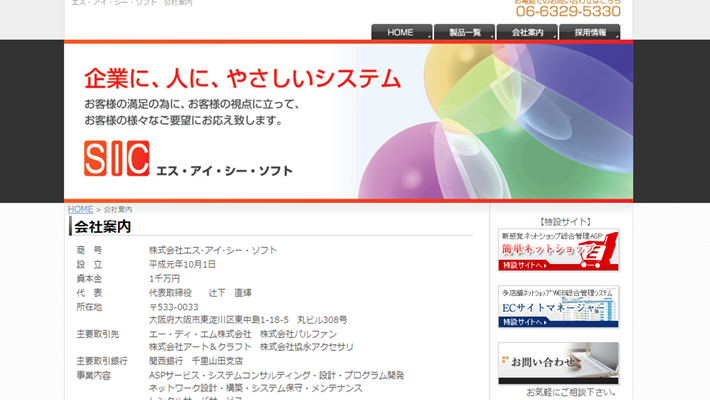Click the 設立 row label

[x=89, y=264]
